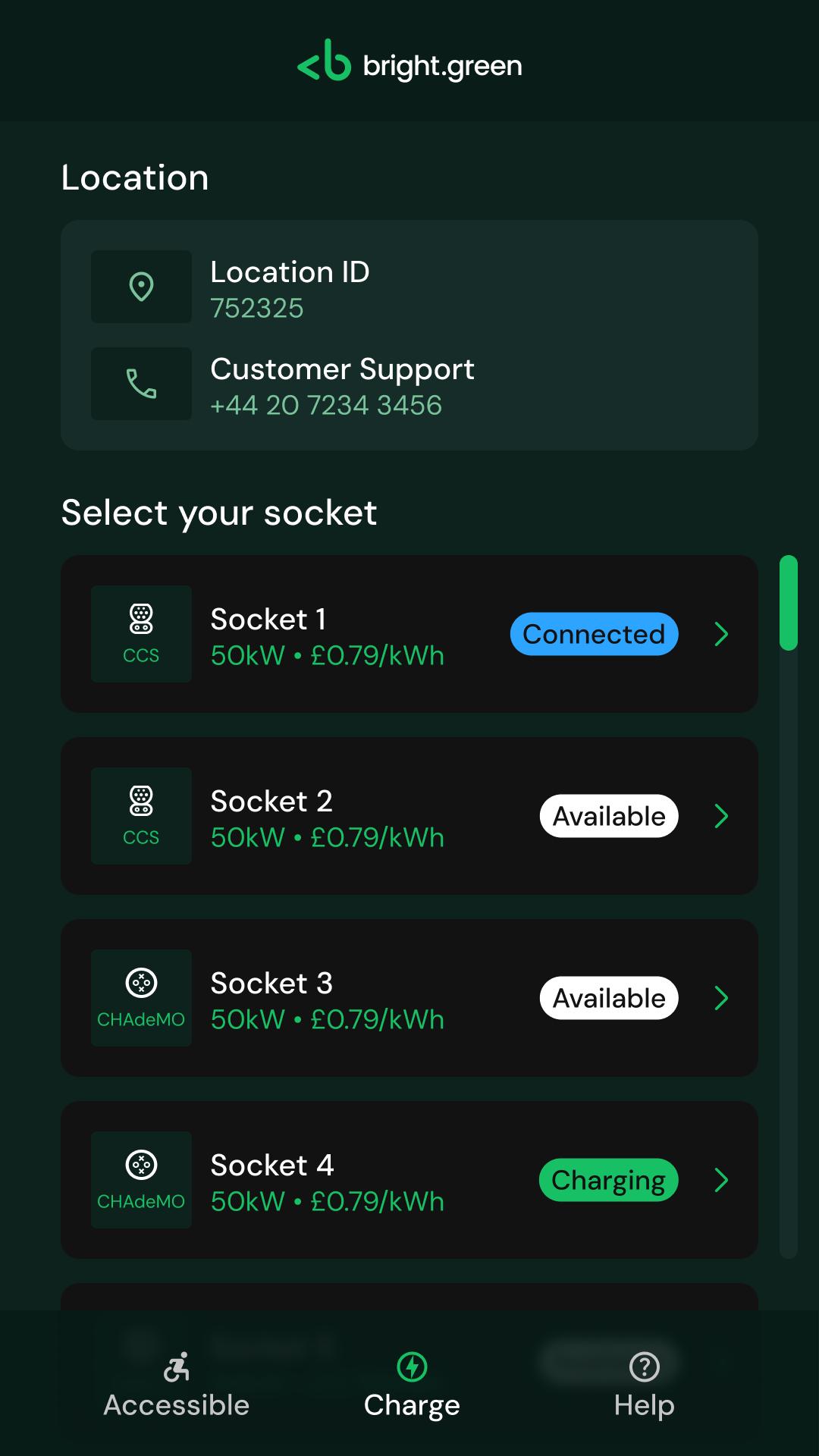This screenshot has width=819, height=1456.
Task: Tap the Help question mark icon
Action: 644,1367
